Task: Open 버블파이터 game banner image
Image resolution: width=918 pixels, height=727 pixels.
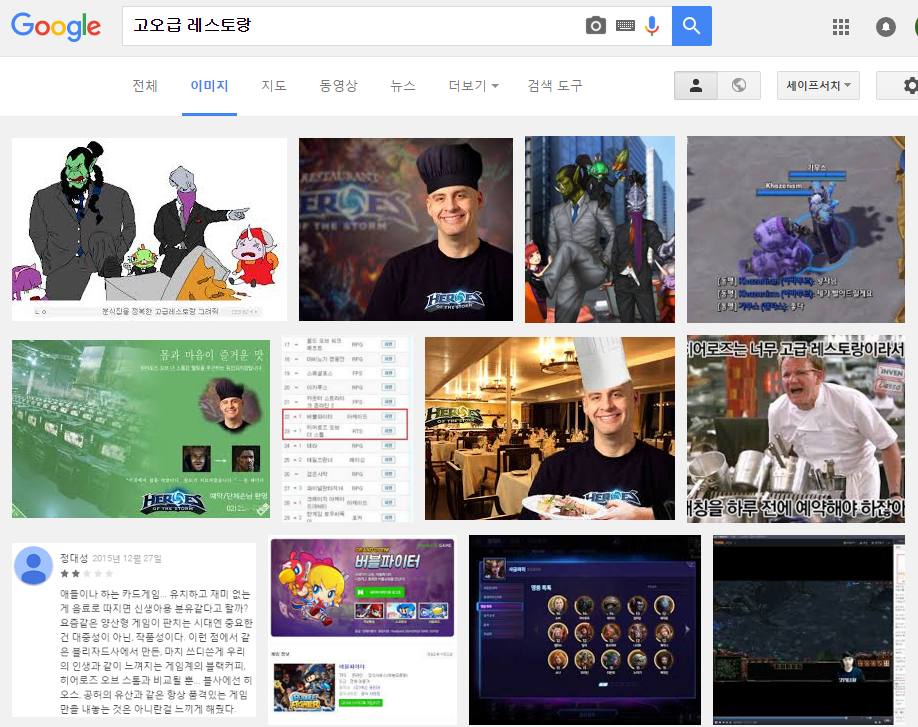Action: pos(362,630)
